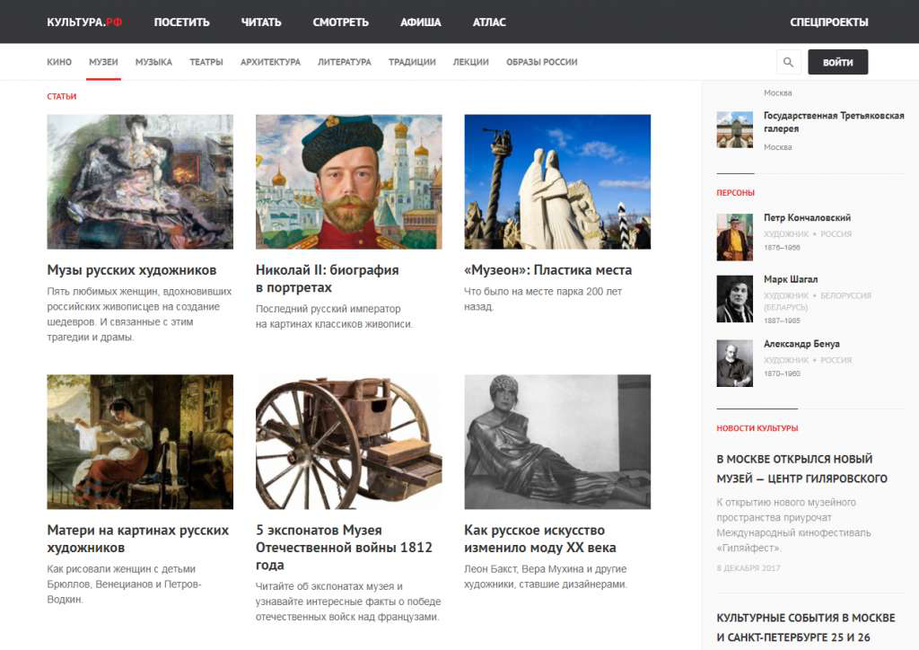
Task: Open the 1812 war museum cart thumbnail
Action: click(x=349, y=442)
